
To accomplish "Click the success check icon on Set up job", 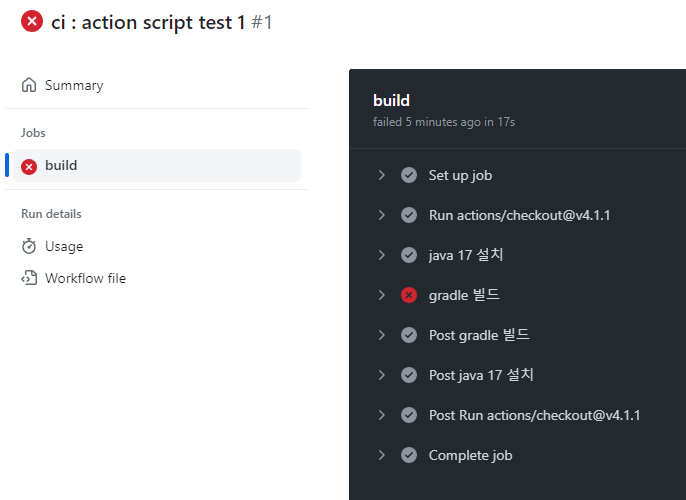I will [x=409, y=175].
